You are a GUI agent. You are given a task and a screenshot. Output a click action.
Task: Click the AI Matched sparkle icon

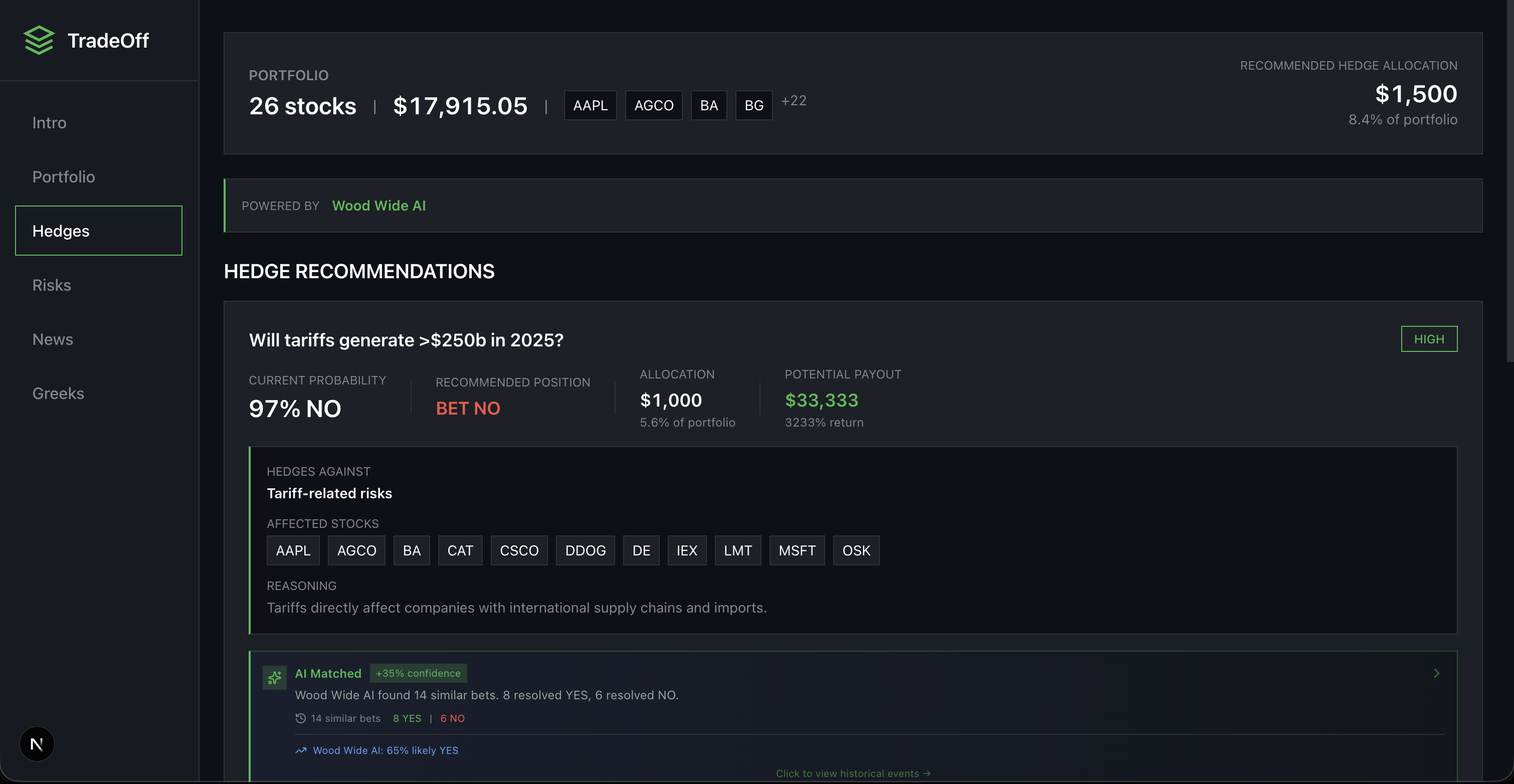[274, 678]
